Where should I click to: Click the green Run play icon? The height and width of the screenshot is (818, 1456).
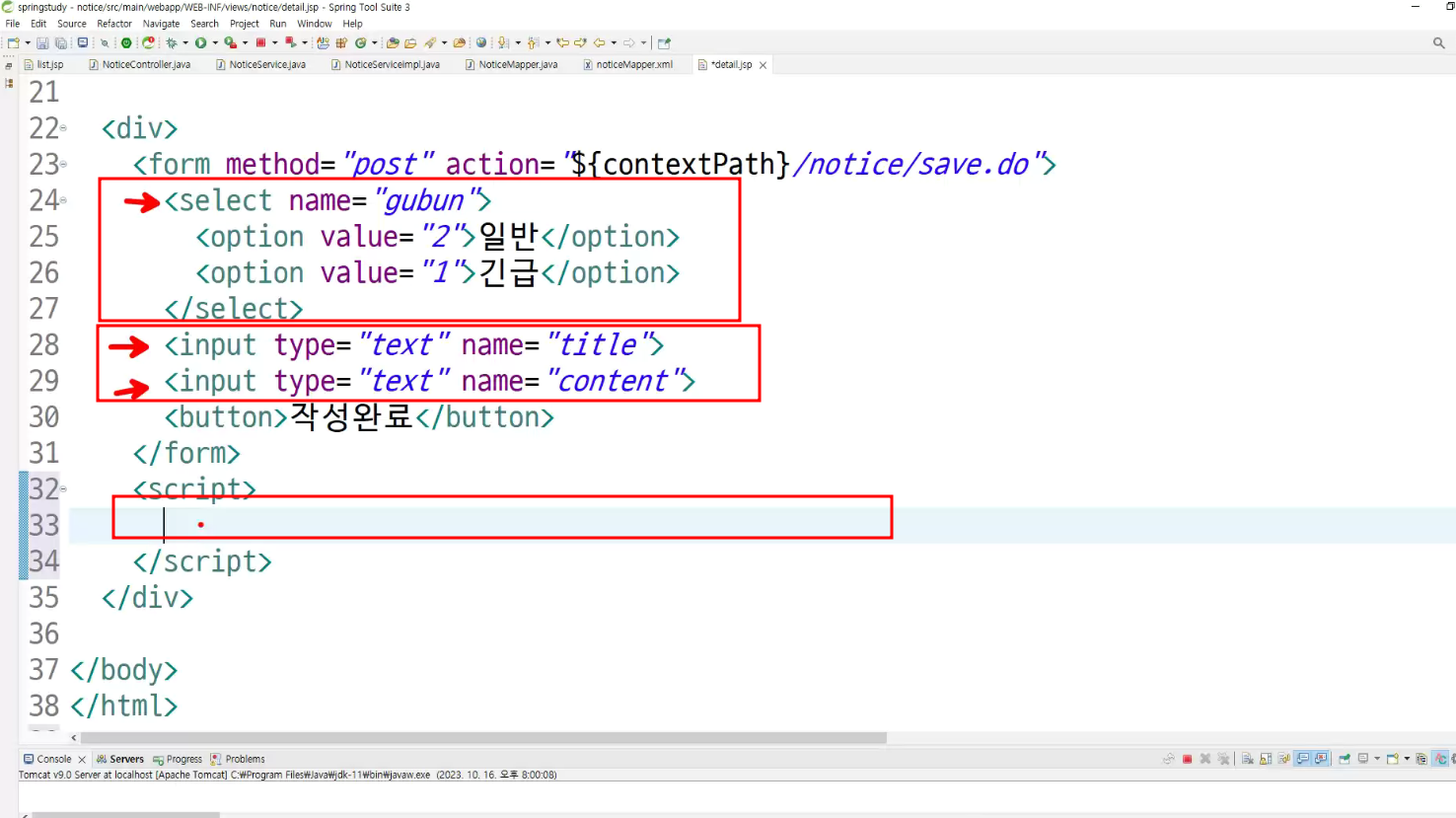pyautogui.click(x=201, y=42)
